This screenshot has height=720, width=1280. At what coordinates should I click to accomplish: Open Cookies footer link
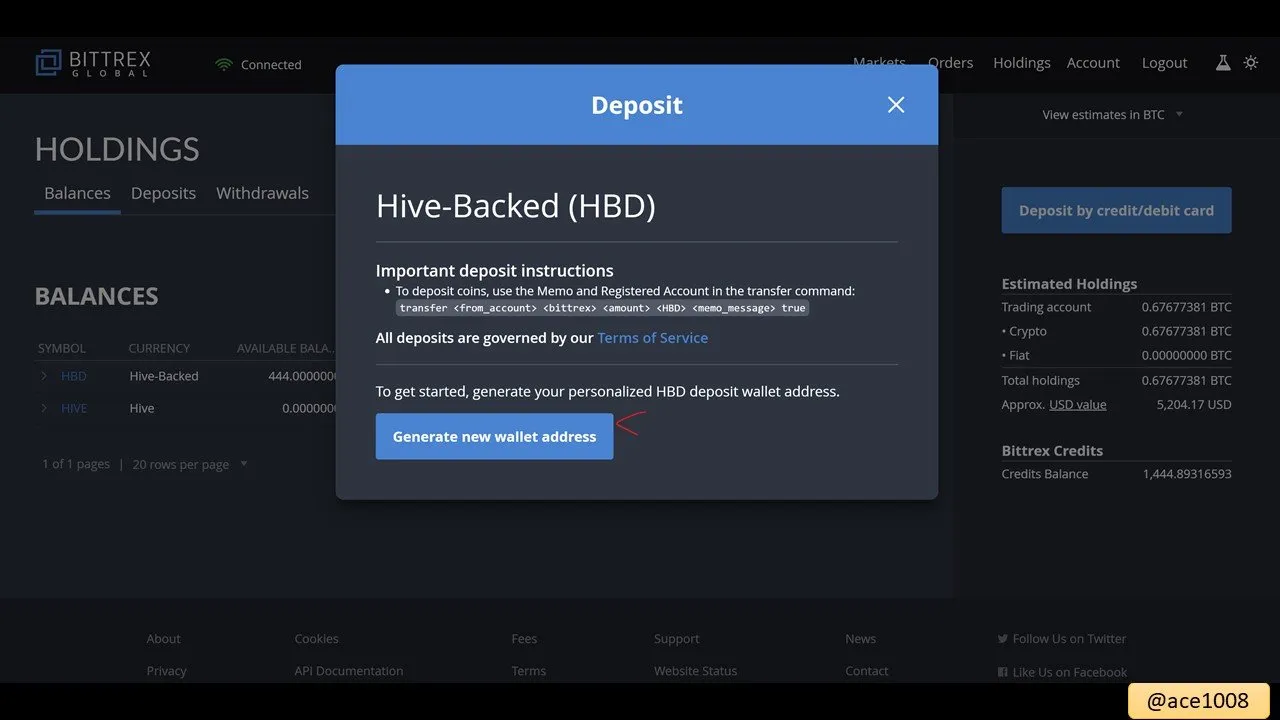(x=316, y=639)
